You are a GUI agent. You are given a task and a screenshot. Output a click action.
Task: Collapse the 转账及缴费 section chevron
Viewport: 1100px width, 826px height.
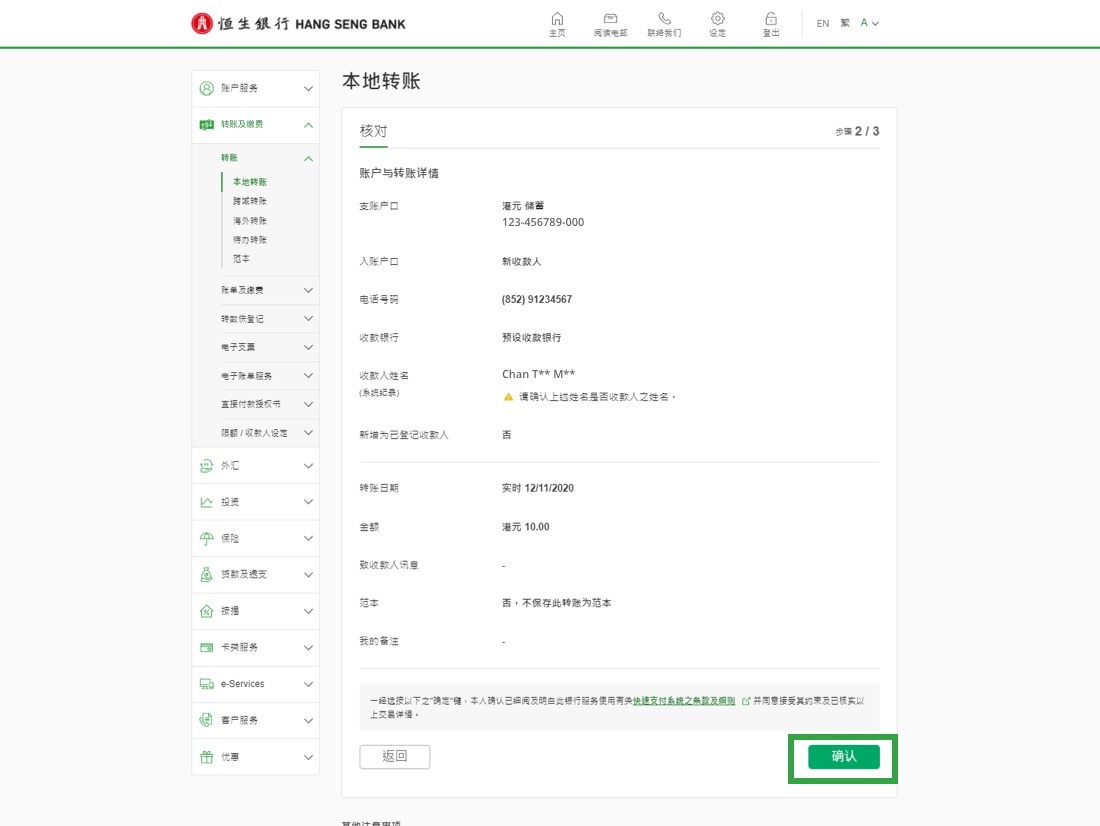pyautogui.click(x=308, y=125)
